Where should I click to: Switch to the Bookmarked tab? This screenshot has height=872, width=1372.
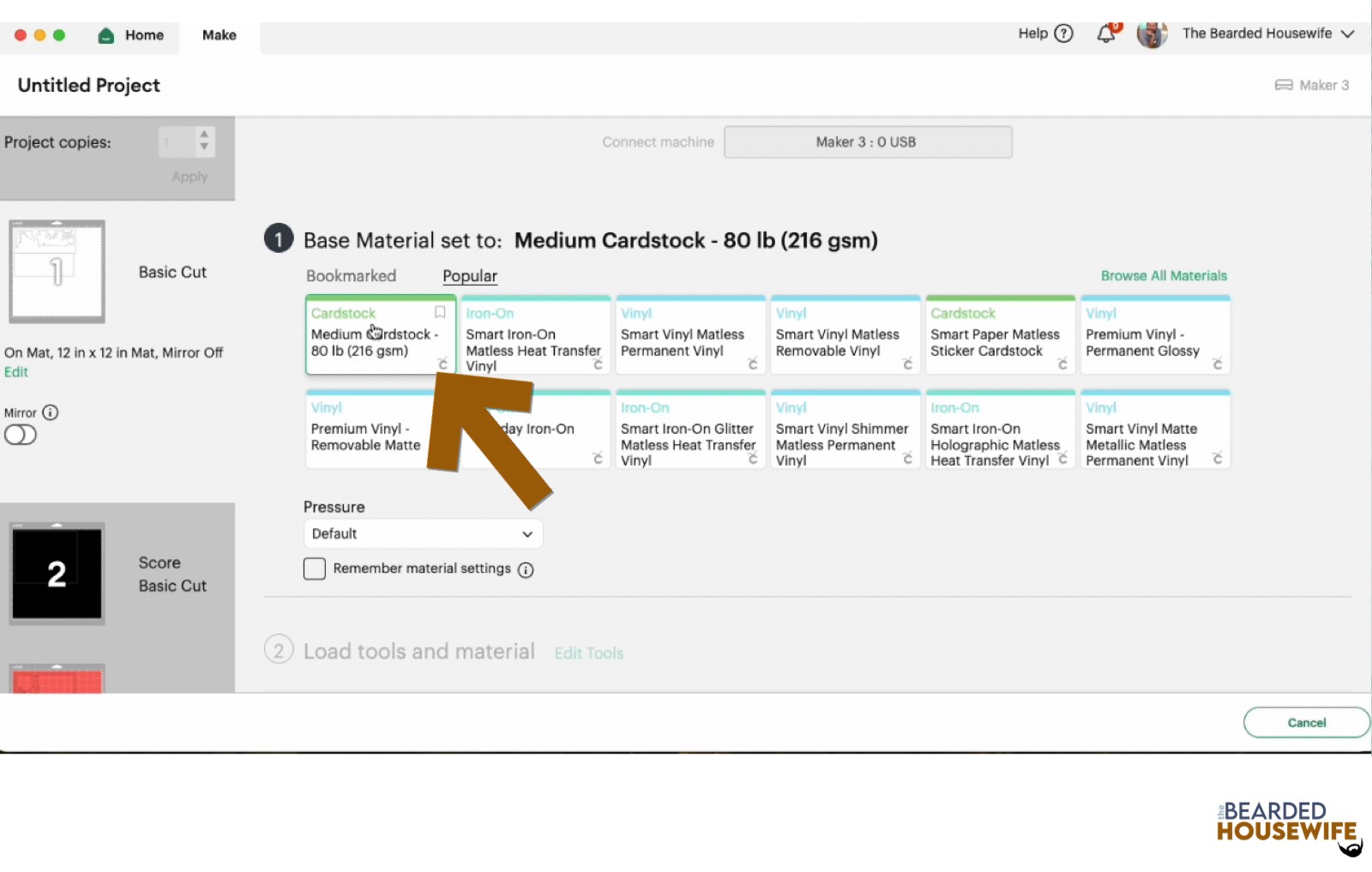[x=351, y=276]
